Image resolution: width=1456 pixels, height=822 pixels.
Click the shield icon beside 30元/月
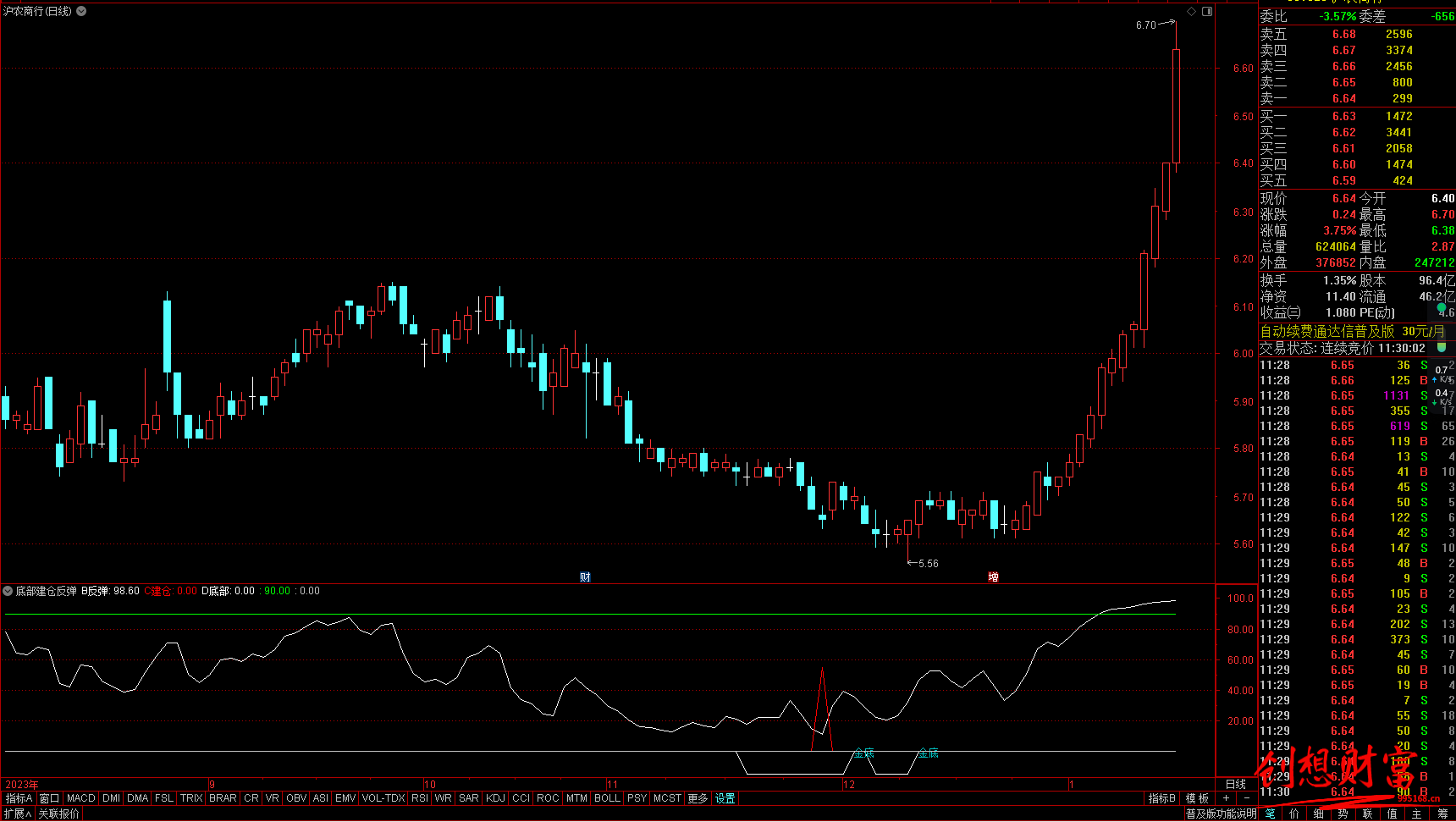pyautogui.click(x=1441, y=347)
